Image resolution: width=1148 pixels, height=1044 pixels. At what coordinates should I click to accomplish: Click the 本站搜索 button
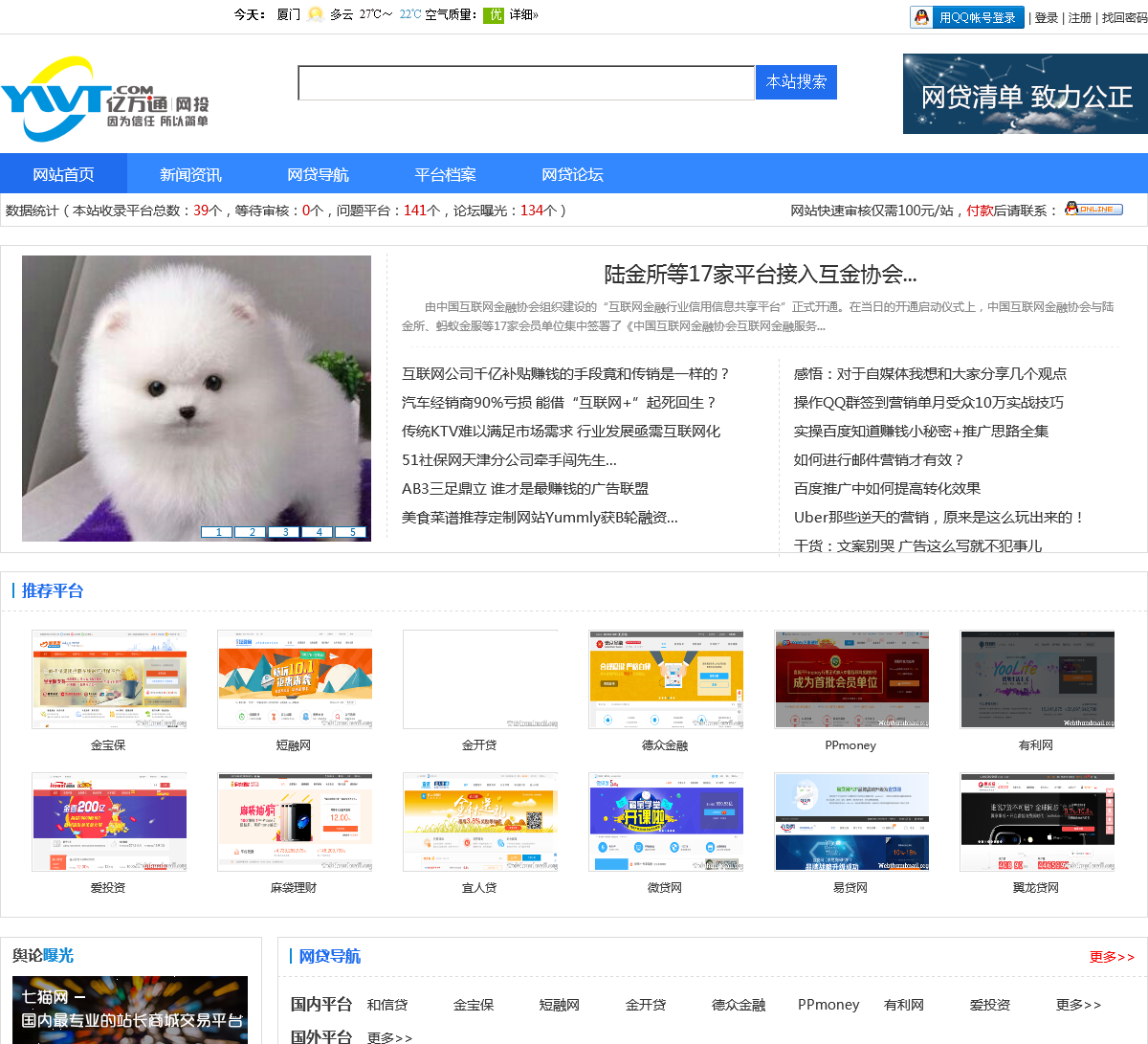796,82
